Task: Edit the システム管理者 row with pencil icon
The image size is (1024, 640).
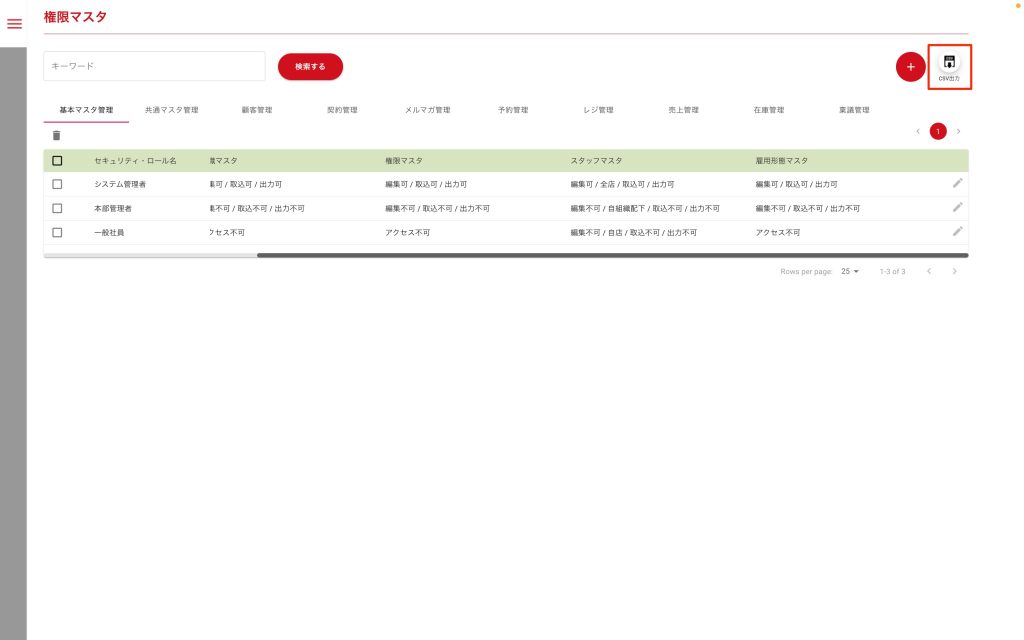Action: tap(957, 183)
